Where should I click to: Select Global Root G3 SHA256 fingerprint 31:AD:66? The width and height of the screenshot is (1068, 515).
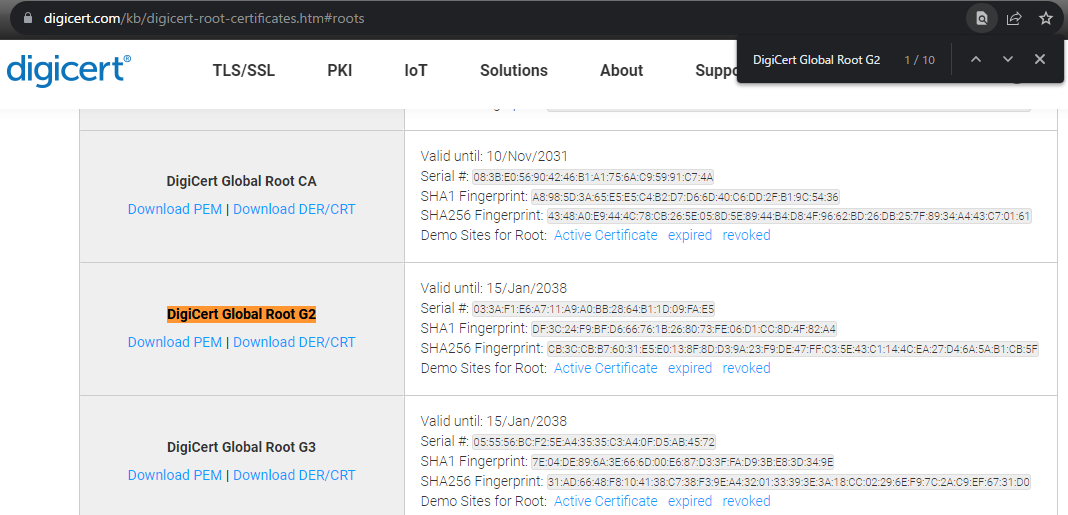789,482
